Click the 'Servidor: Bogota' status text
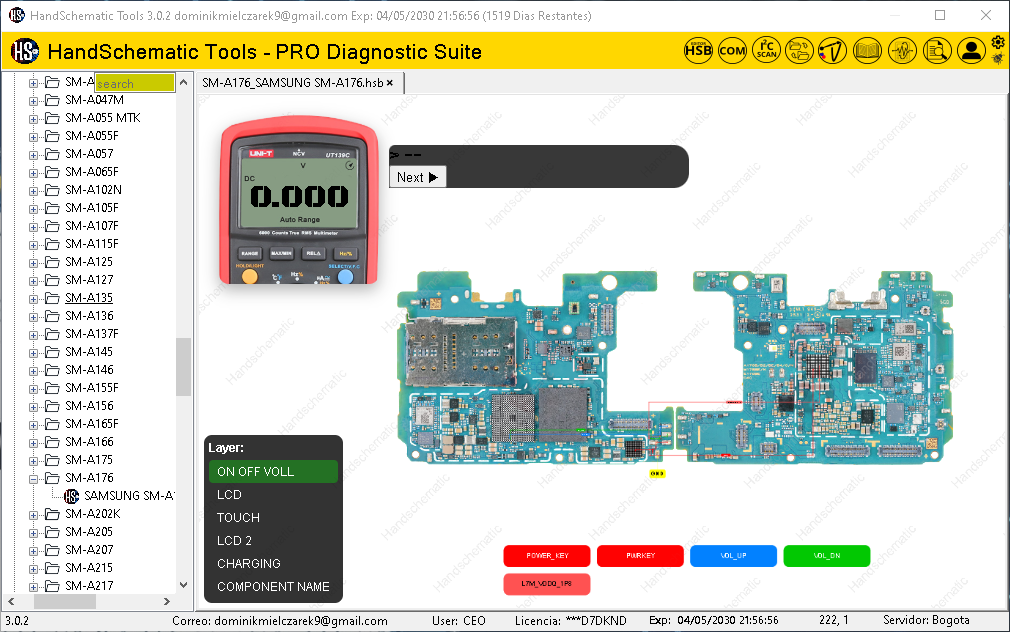1010x632 pixels. [x=926, y=620]
